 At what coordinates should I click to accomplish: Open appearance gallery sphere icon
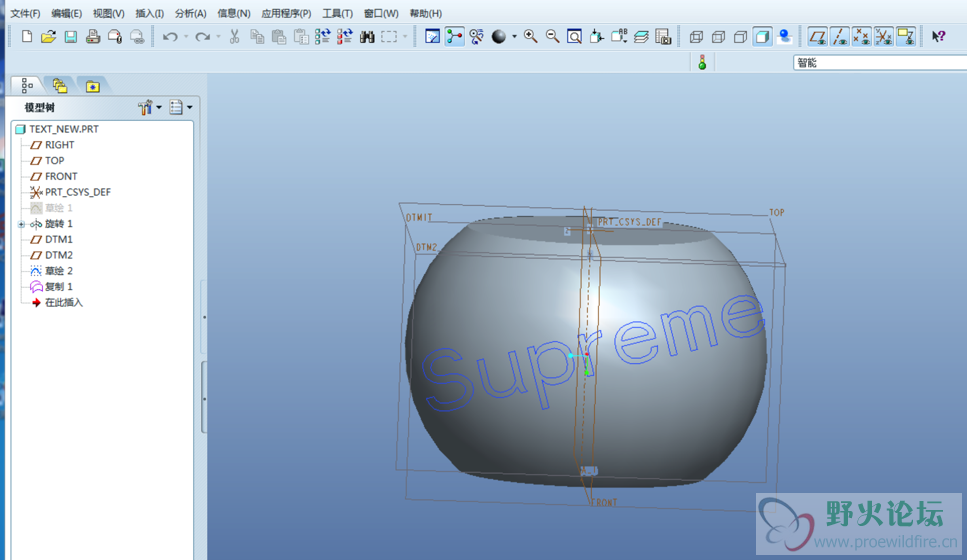click(498, 37)
